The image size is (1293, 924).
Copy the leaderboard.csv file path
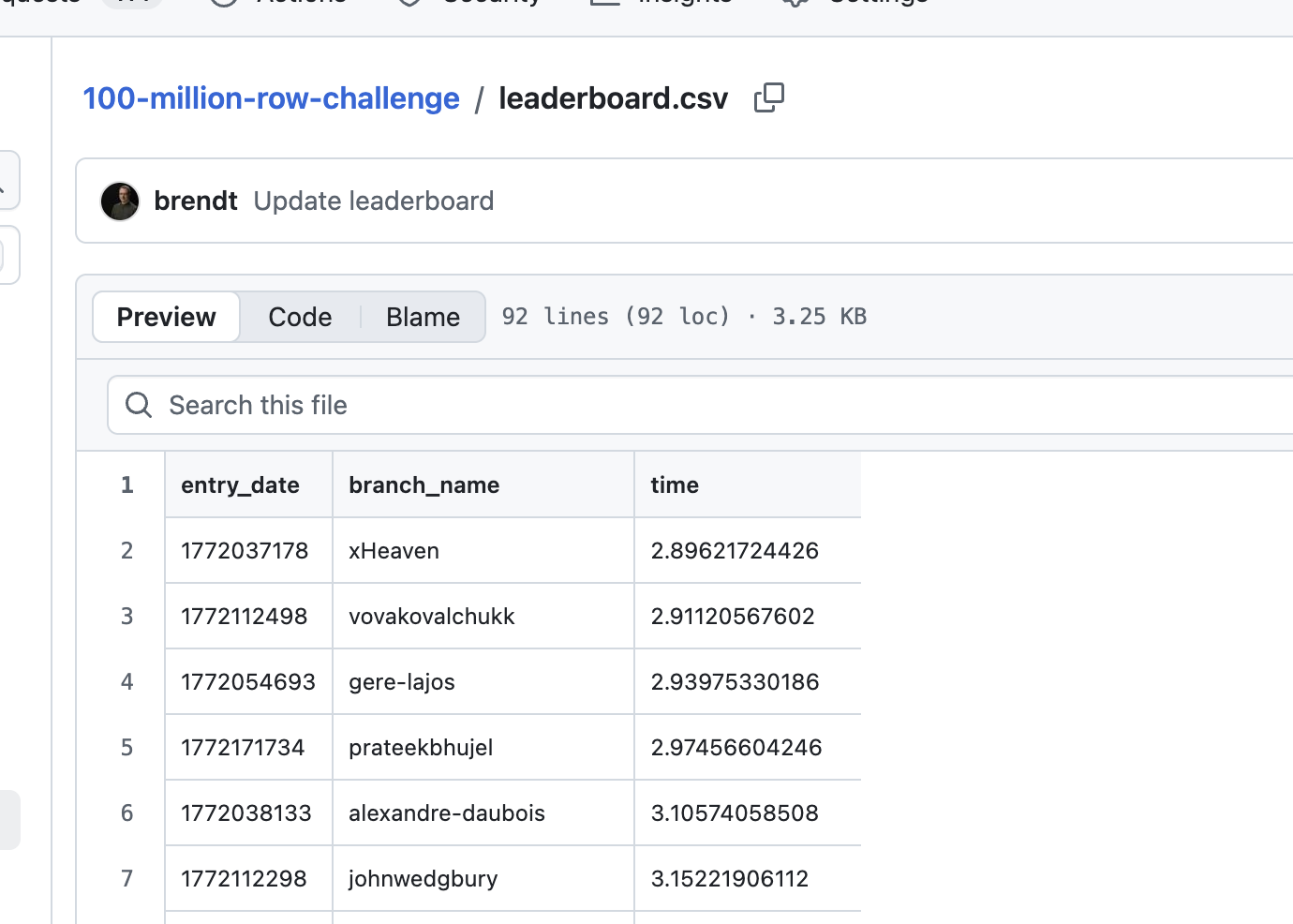tap(768, 97)
